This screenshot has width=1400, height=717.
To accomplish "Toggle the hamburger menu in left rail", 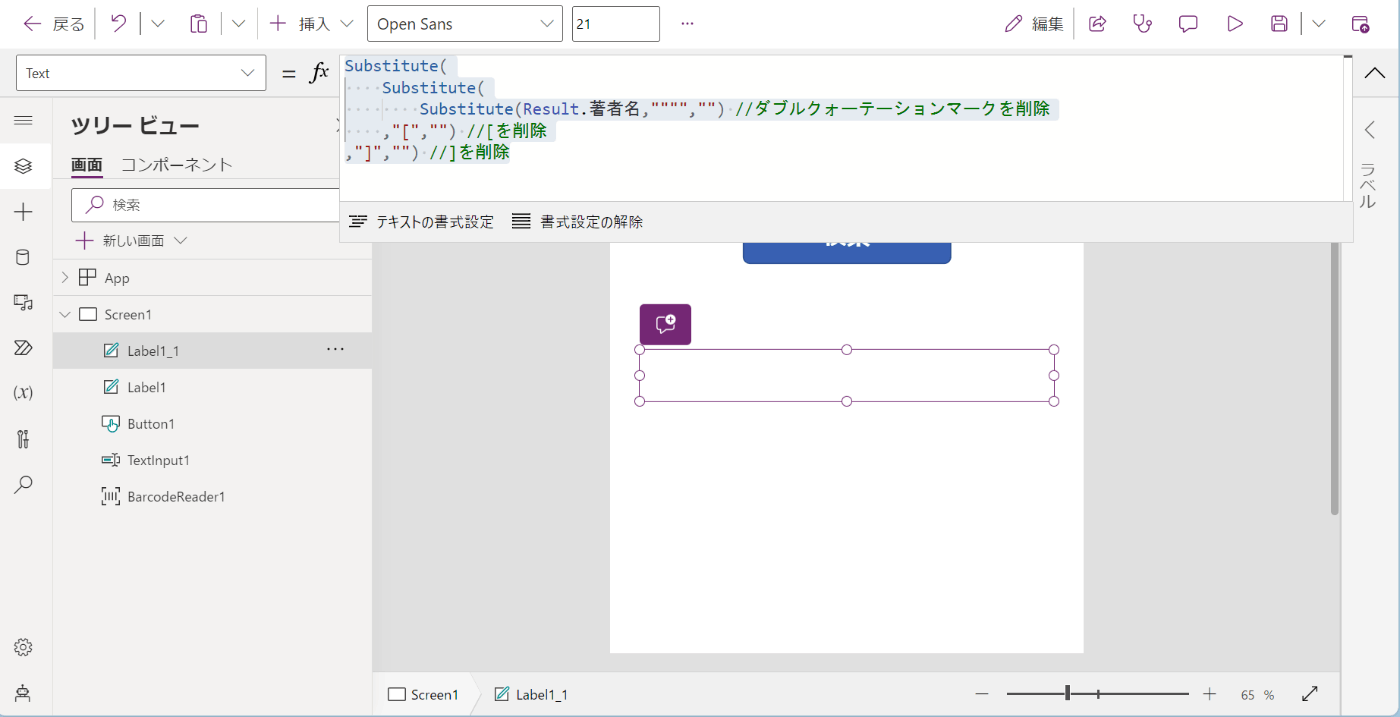I will tap(23, 120).
